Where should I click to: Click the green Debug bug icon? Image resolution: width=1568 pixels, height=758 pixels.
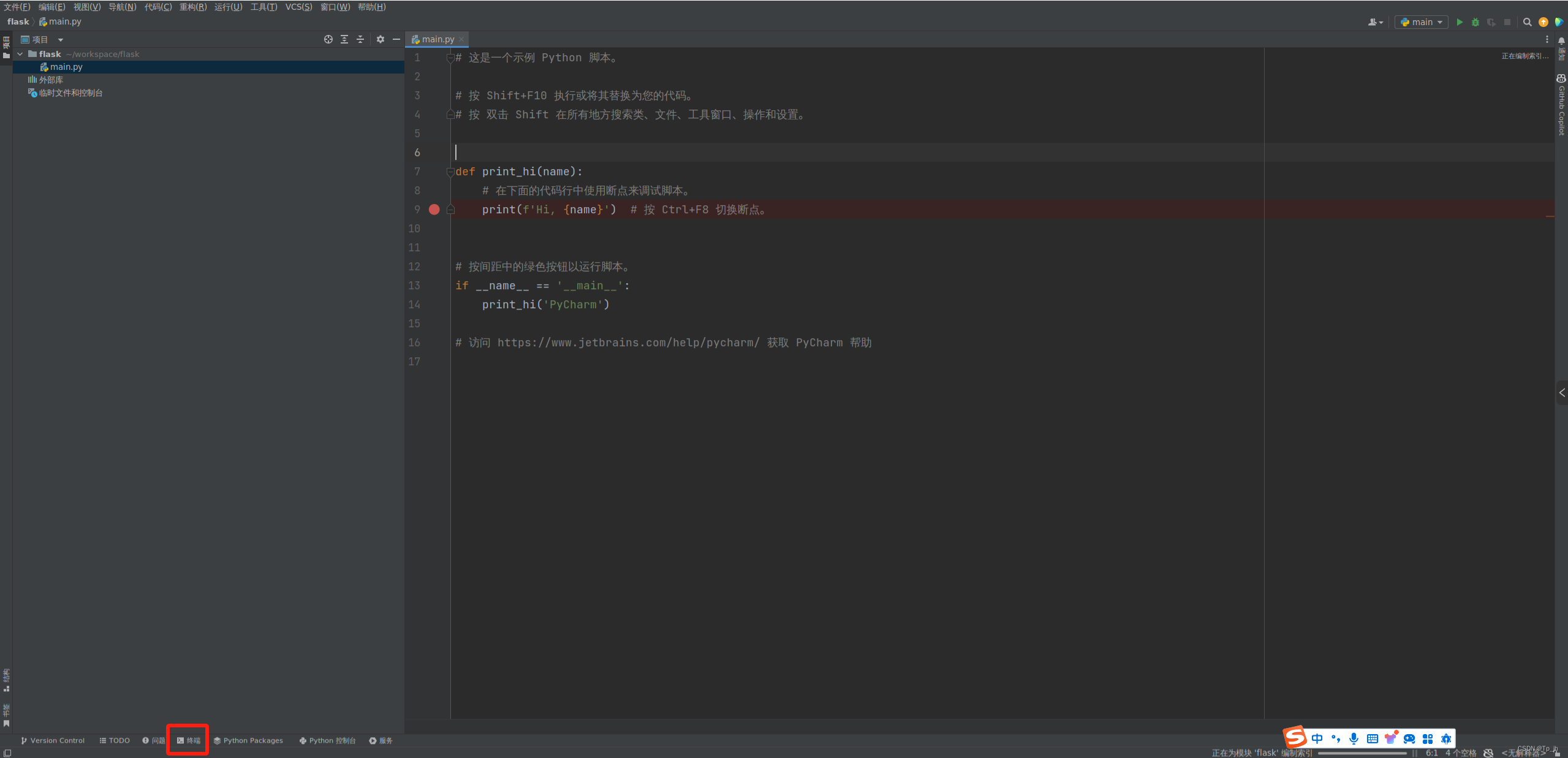[x=1475, y=22]
